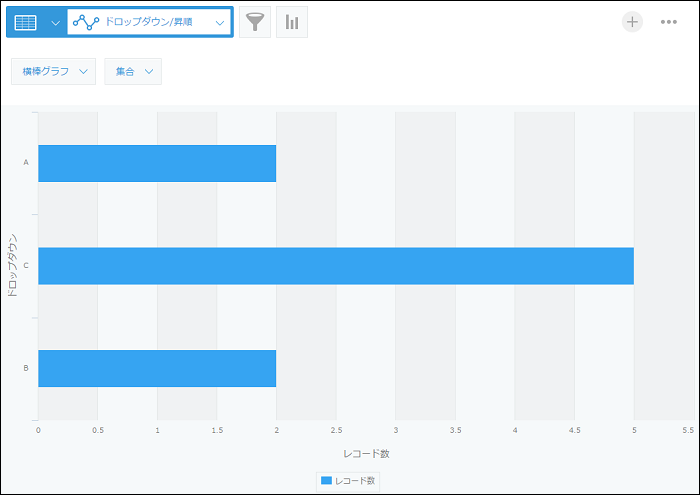This screenshot has height=495, width=700.
Task: Click the blue list view grid icon
Action: pos(26,22)
